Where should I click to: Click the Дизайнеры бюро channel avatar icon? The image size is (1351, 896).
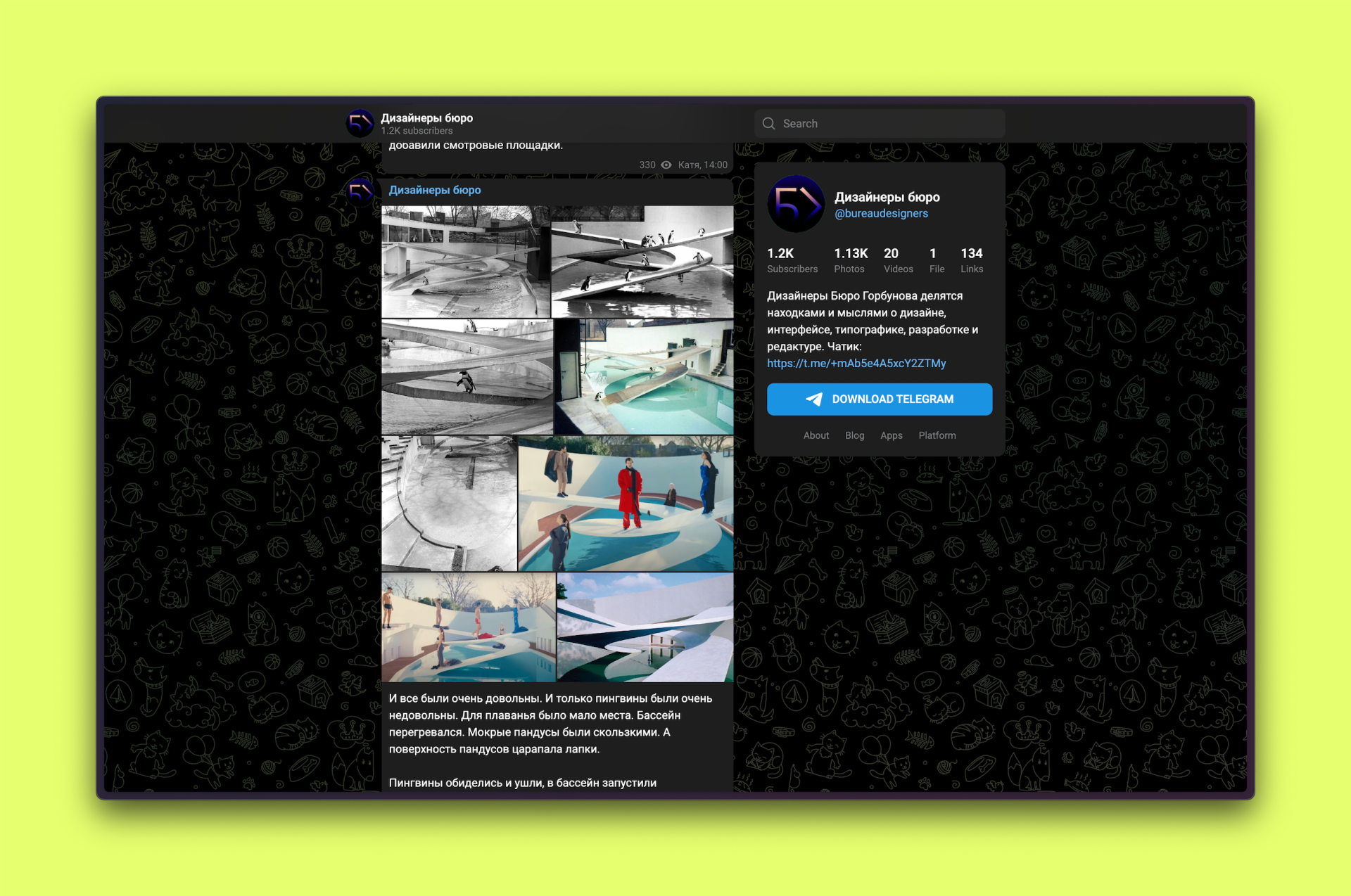click(x=362, y=123)
